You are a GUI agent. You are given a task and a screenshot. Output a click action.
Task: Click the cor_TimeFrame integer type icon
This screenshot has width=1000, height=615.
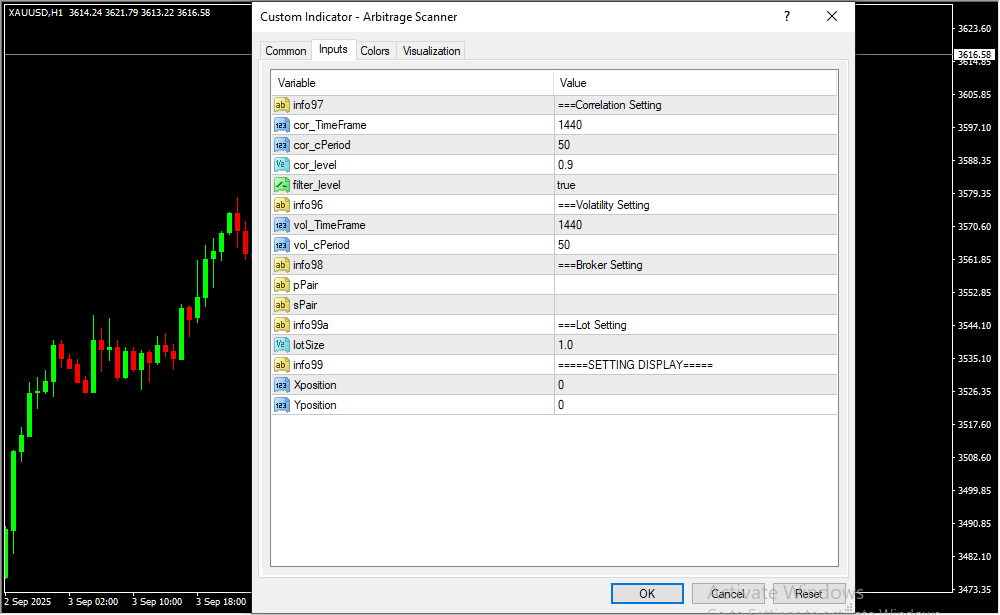[x=281, y=125]
